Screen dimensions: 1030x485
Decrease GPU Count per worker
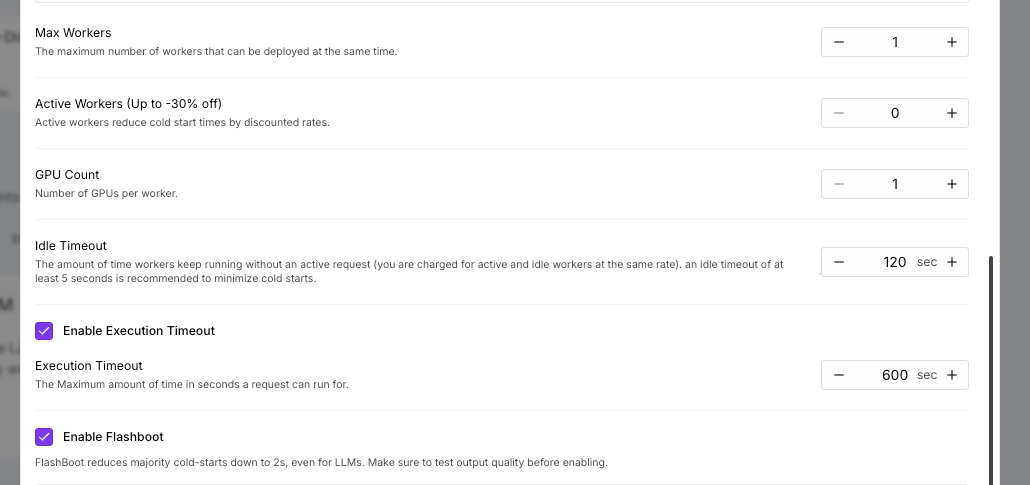pos(839,184)
